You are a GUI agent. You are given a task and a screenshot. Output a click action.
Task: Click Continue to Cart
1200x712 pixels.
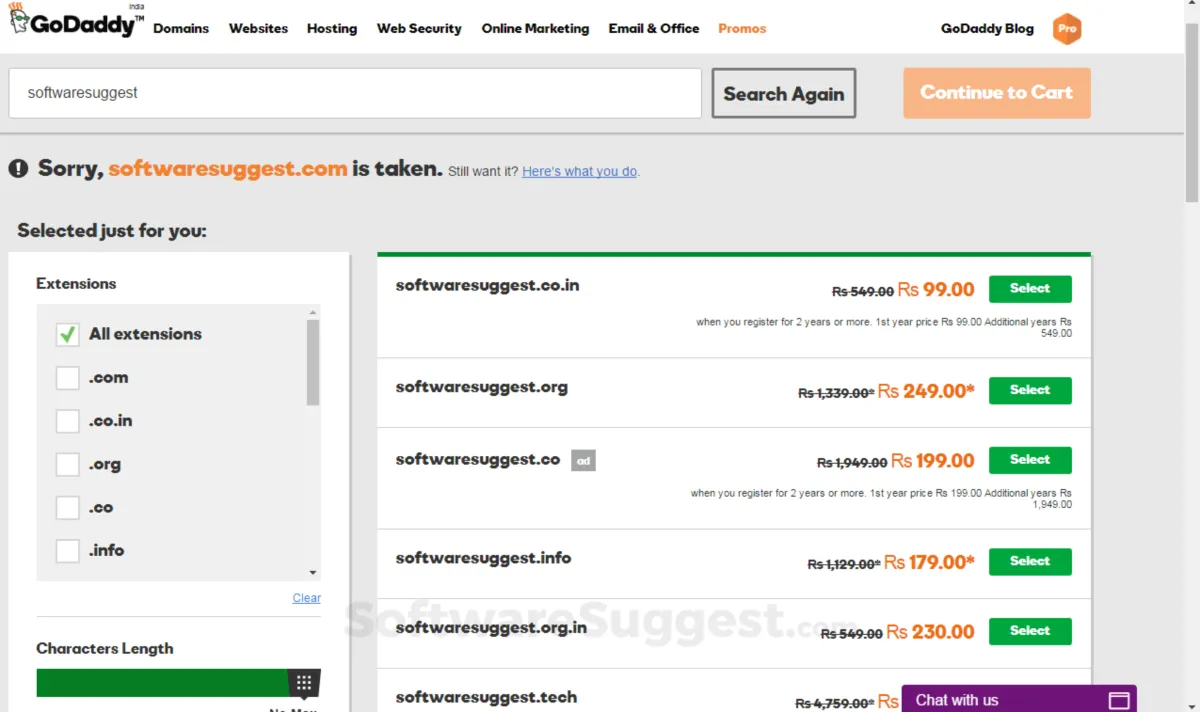tap(997, 93)
